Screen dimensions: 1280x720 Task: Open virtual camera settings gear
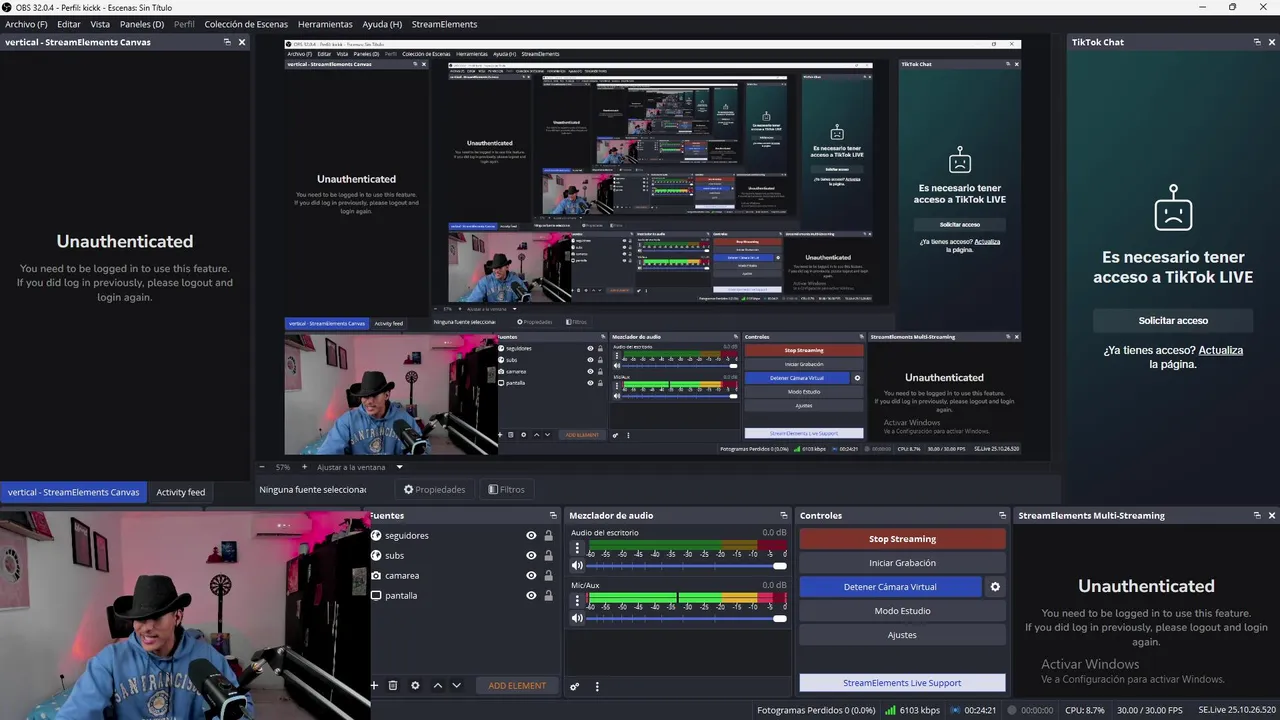click(x=995, y=587)
